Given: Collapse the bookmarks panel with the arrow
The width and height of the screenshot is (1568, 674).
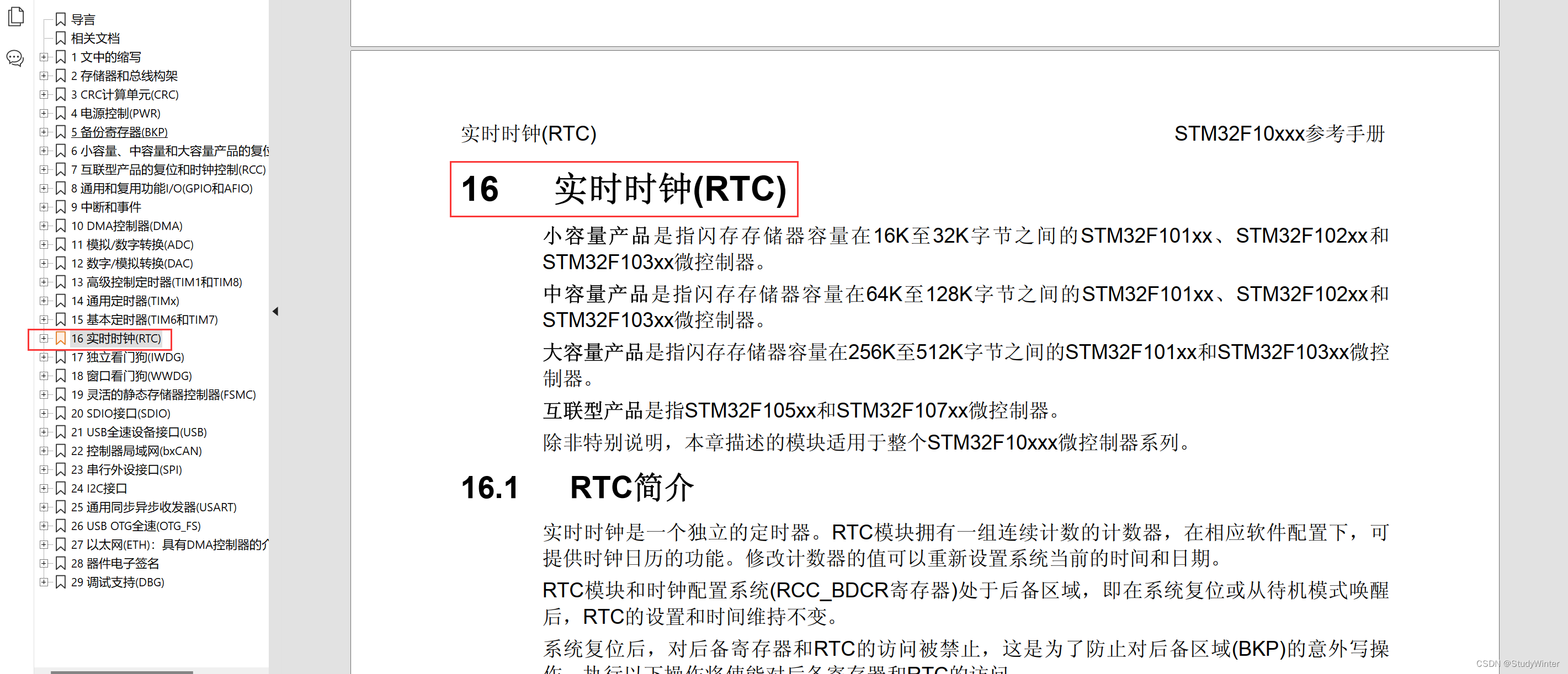Looking at the screenshot, I should point(276,312).
